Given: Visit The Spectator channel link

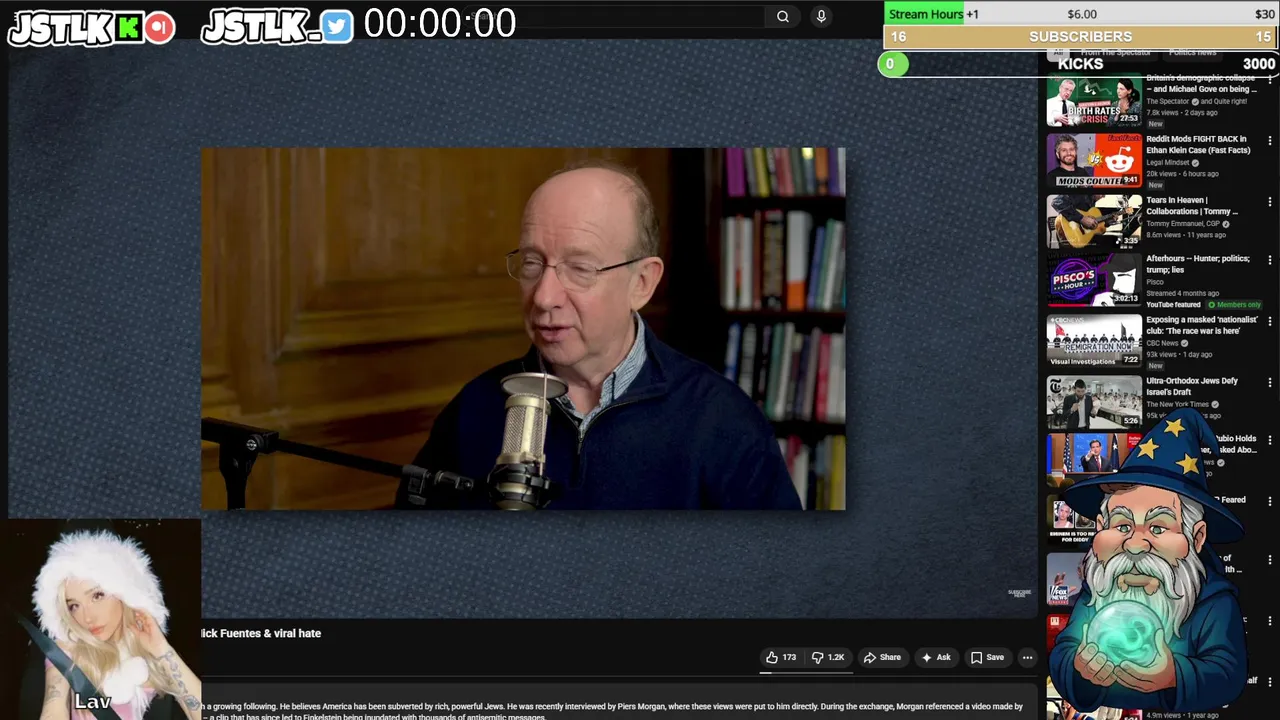Looking at the screenshot, I should [1166, 101].
